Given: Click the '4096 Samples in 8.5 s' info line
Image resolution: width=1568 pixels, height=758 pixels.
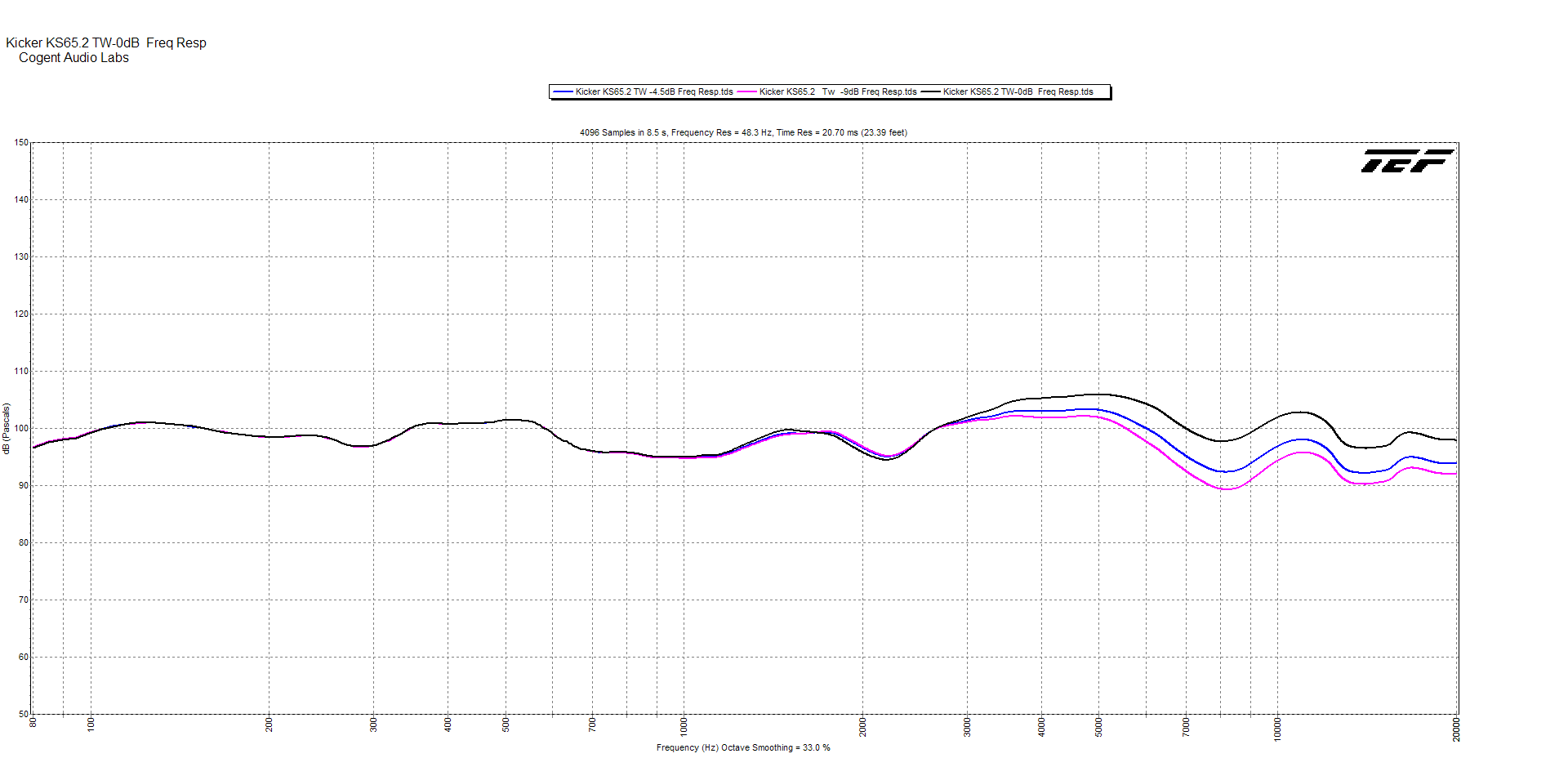Looking at the screenshot, I should (743, 132).
